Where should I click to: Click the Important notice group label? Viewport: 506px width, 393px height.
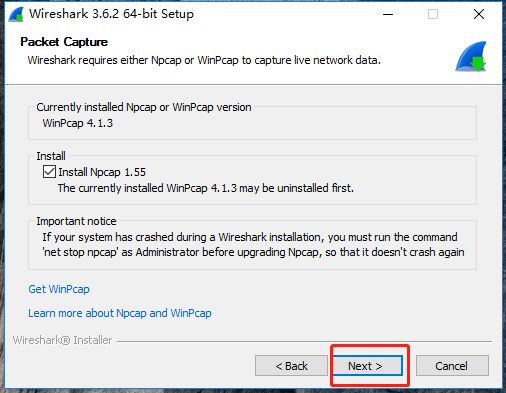point(76,221)
